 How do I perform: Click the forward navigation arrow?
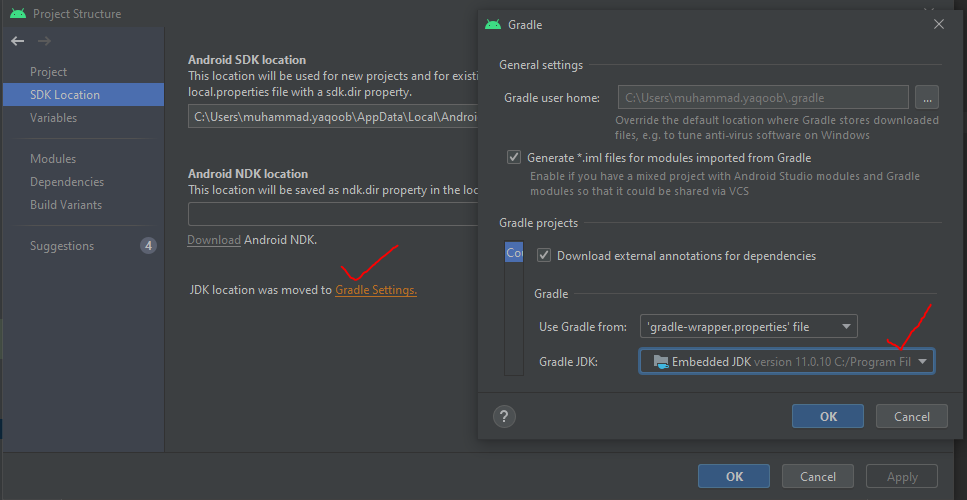pyautogui.click(x=44, y=41)
